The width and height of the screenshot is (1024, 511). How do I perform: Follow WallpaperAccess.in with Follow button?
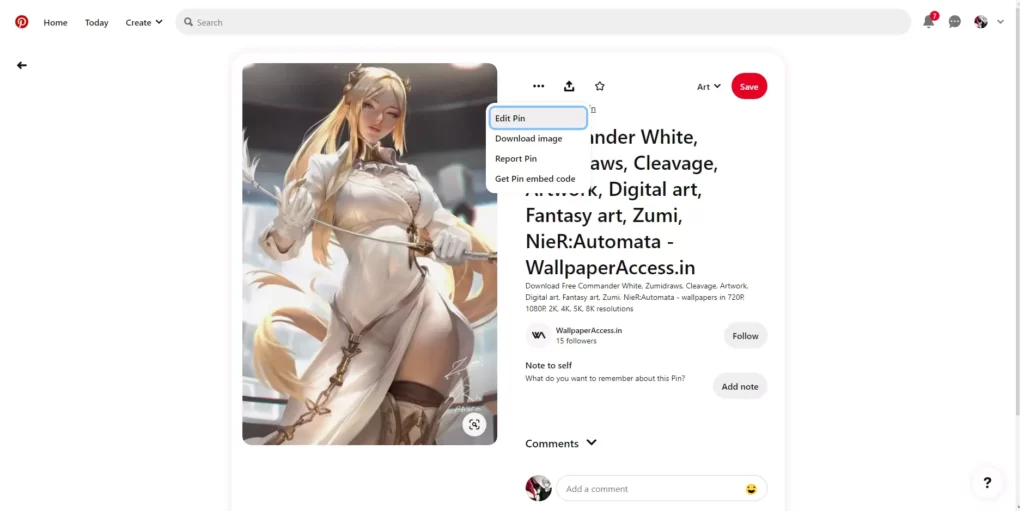745,336
